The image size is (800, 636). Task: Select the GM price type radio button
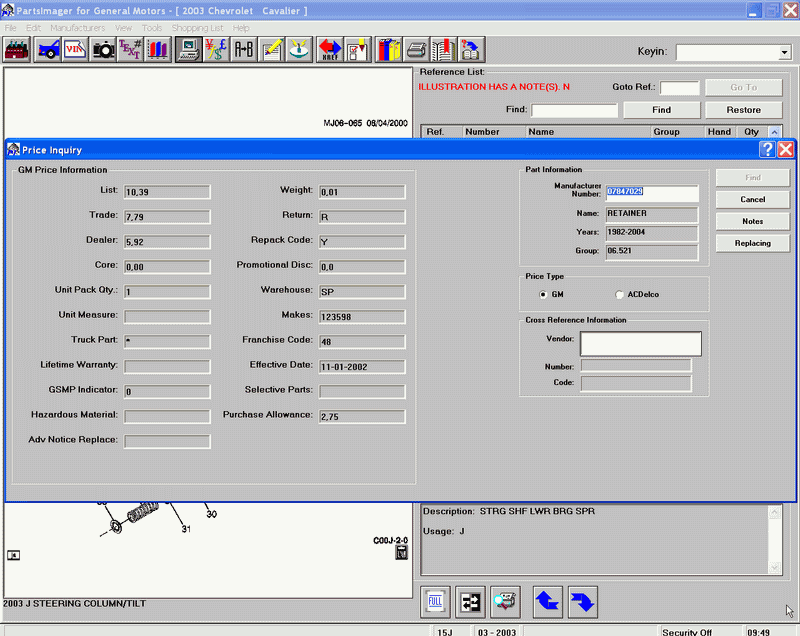pos(543,294)
